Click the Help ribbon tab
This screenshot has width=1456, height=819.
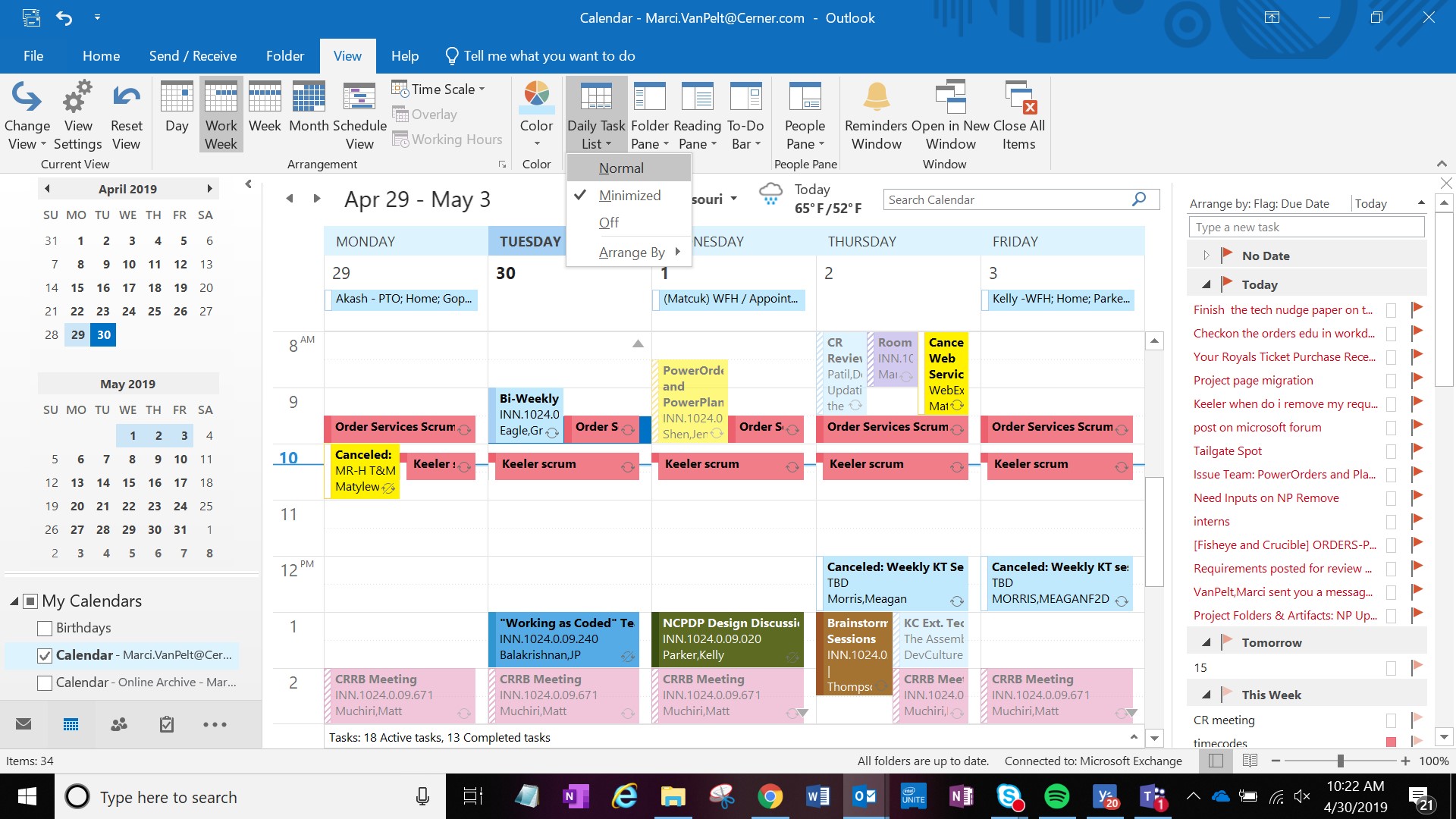(x=404, y=55)
